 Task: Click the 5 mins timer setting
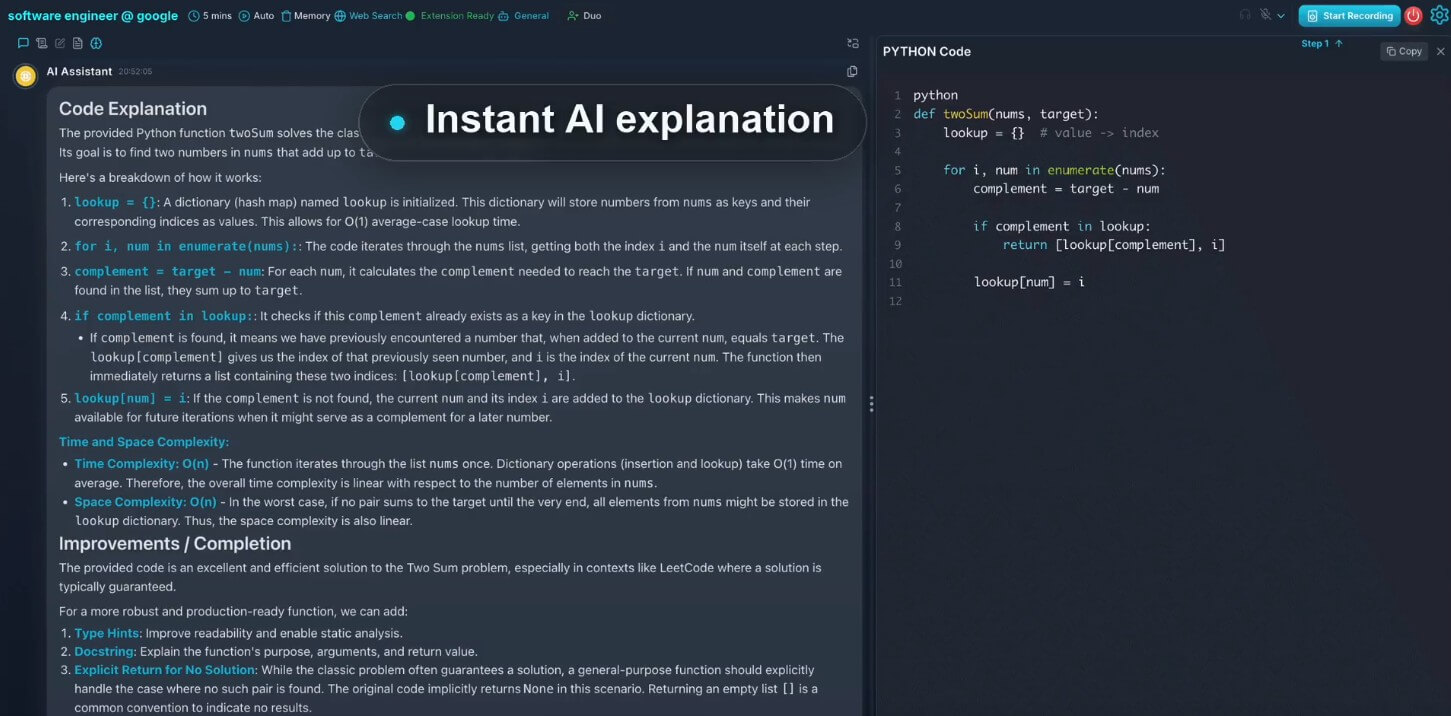click(x=210, y=16)
